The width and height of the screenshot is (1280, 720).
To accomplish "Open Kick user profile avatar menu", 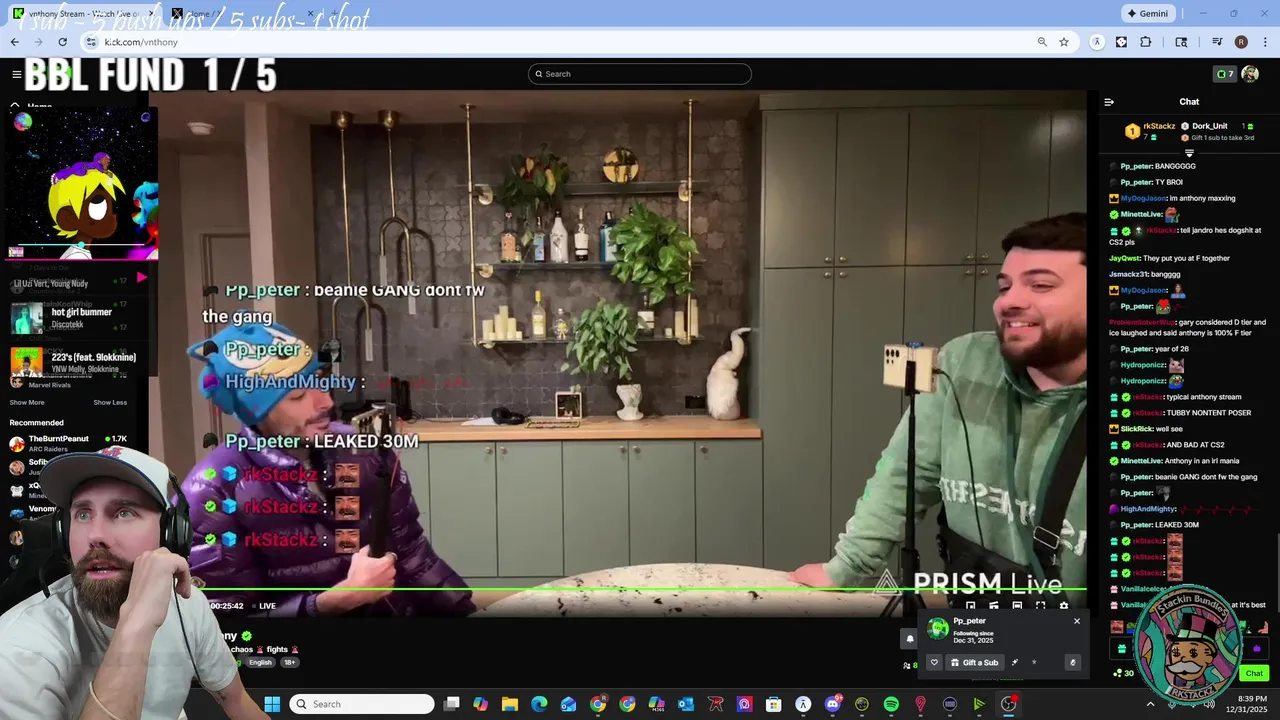I will click(x=1250, y=74).
